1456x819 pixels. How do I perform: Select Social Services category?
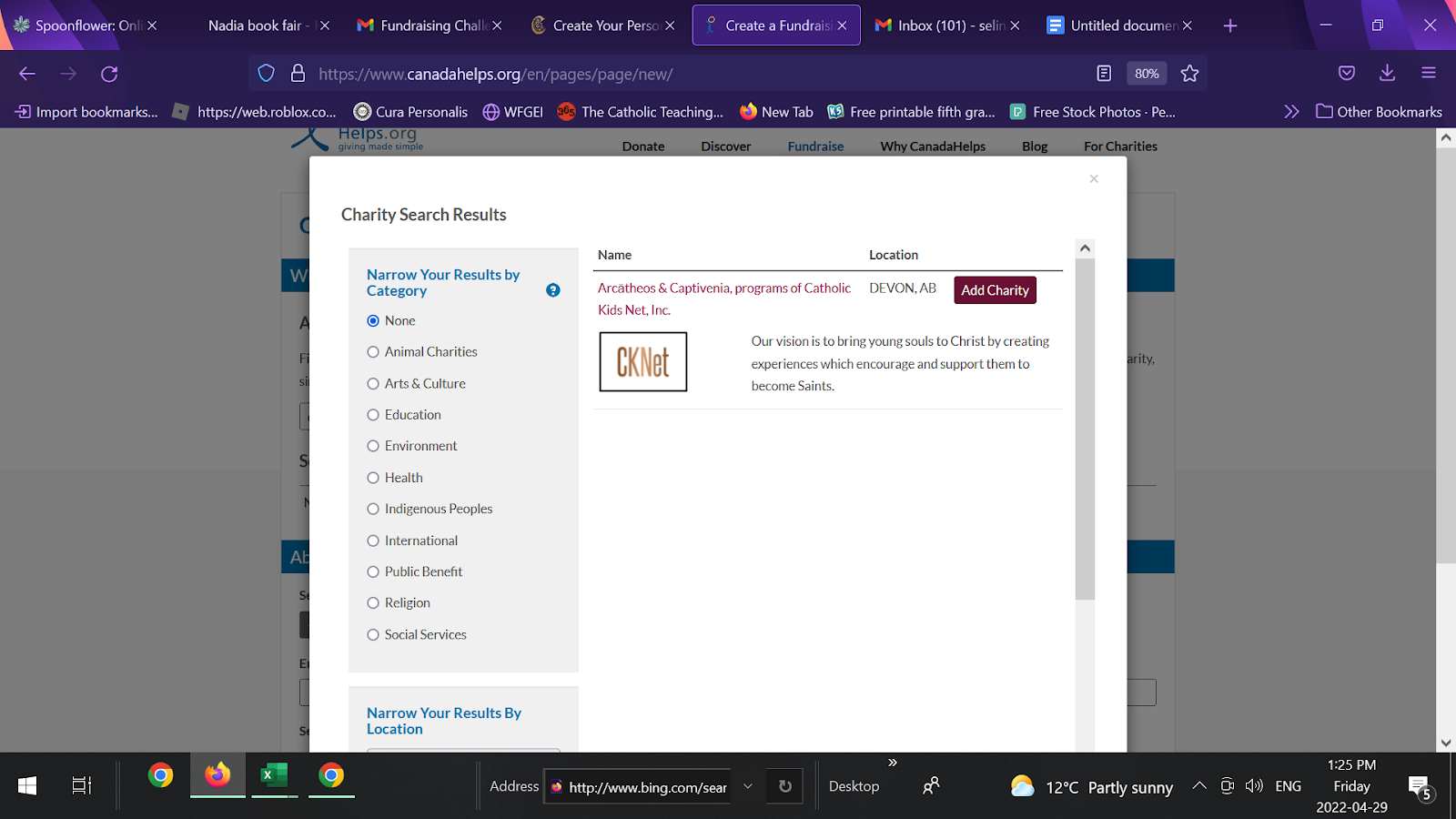point(373,634)
